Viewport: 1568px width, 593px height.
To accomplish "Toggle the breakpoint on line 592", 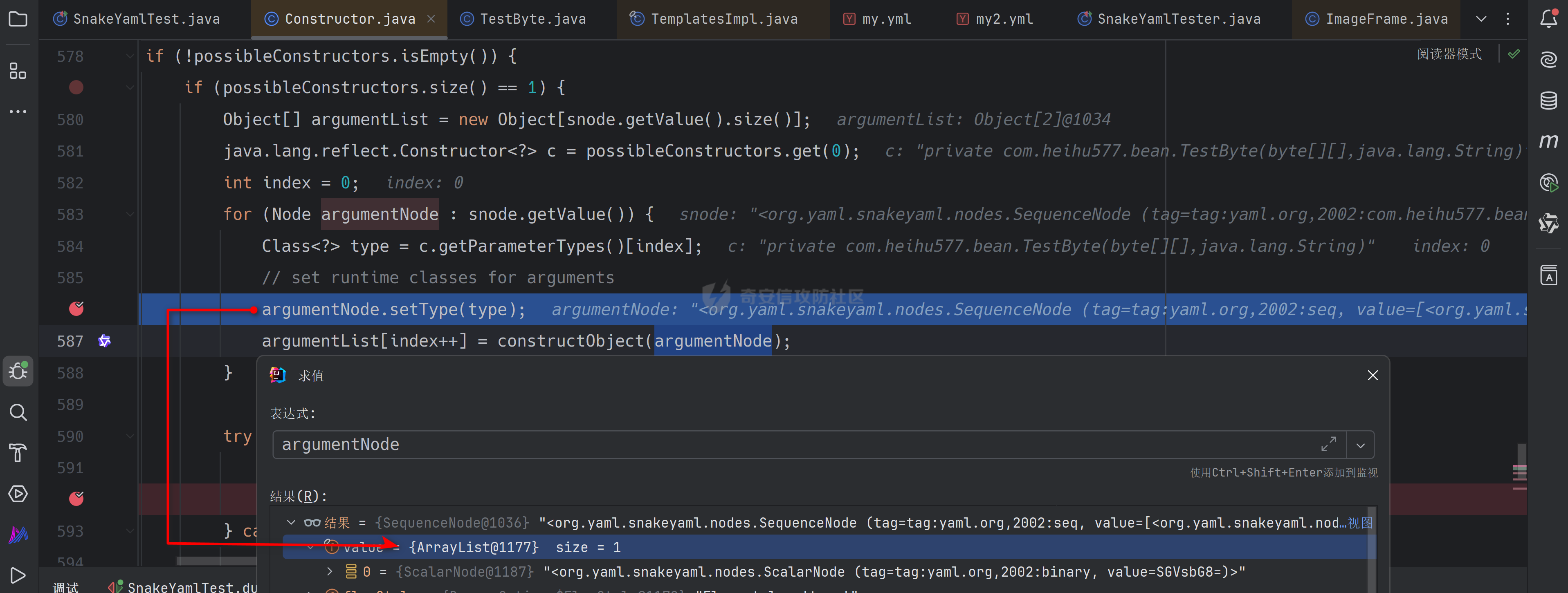I will pos(76,499).
